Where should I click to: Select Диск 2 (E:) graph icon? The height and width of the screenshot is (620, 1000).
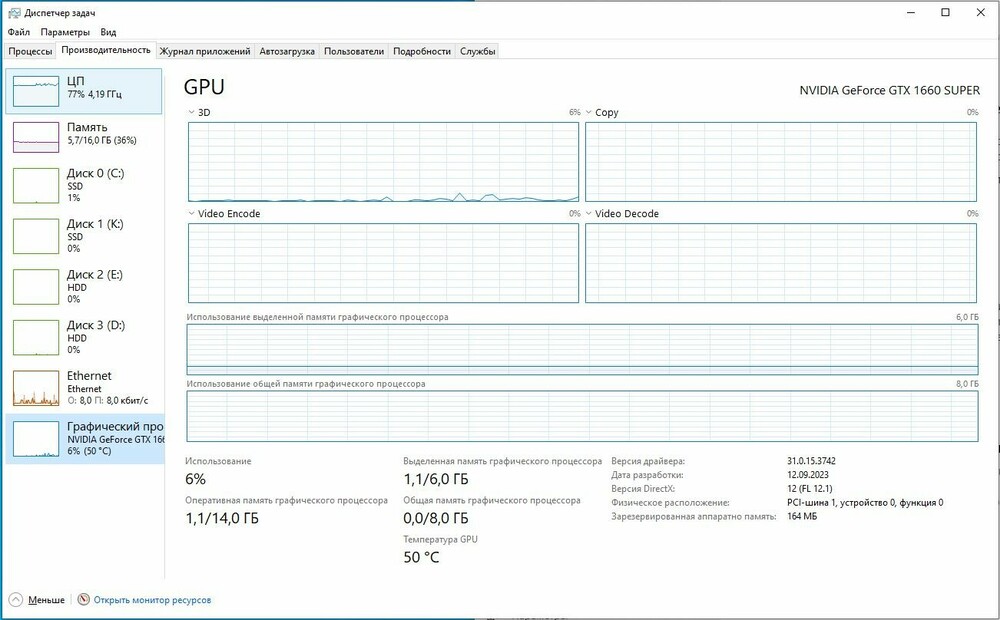(x=36, y=286)
